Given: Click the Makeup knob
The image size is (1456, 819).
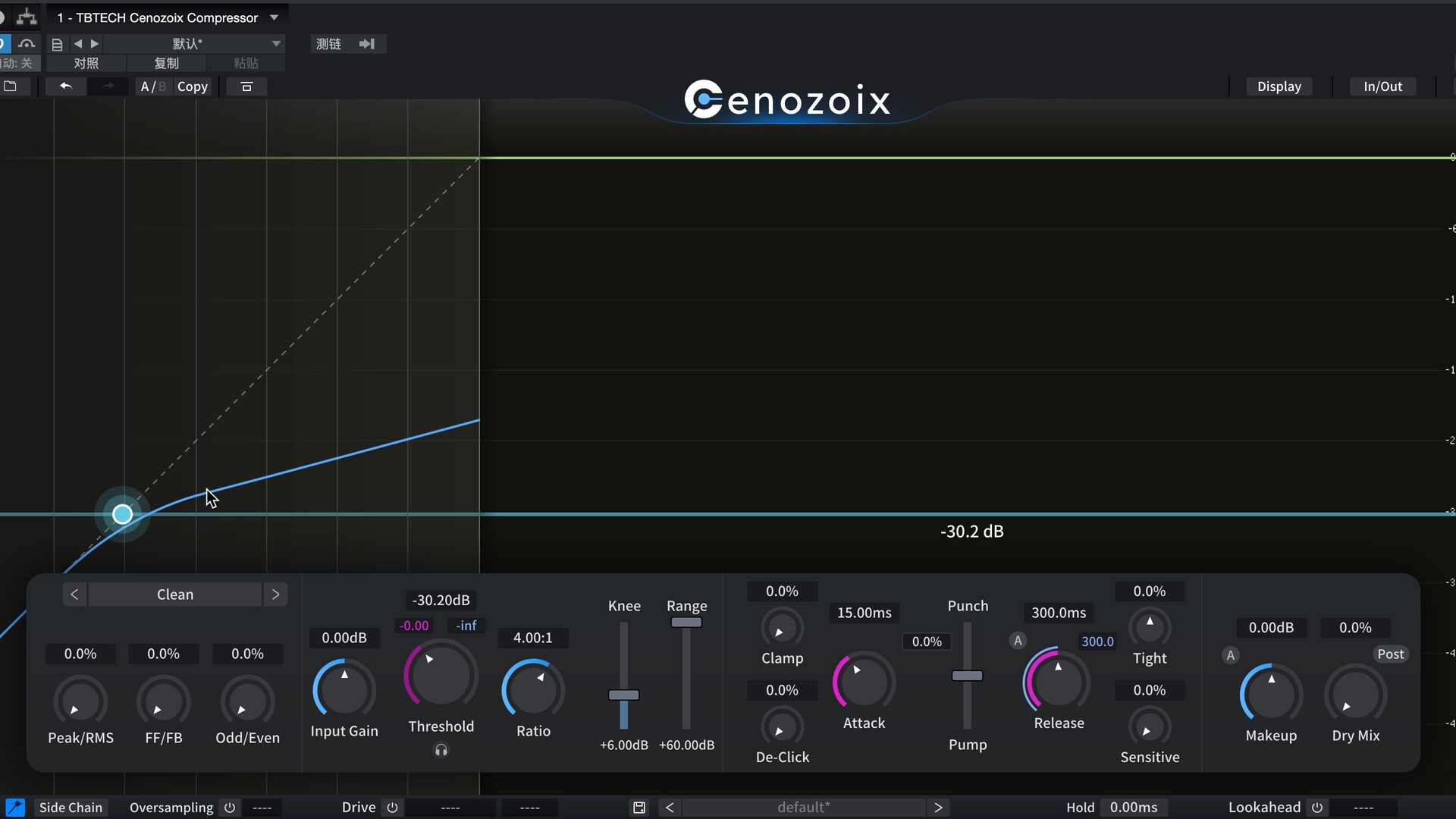Looking at the screenshot, I should point(1271,693).
